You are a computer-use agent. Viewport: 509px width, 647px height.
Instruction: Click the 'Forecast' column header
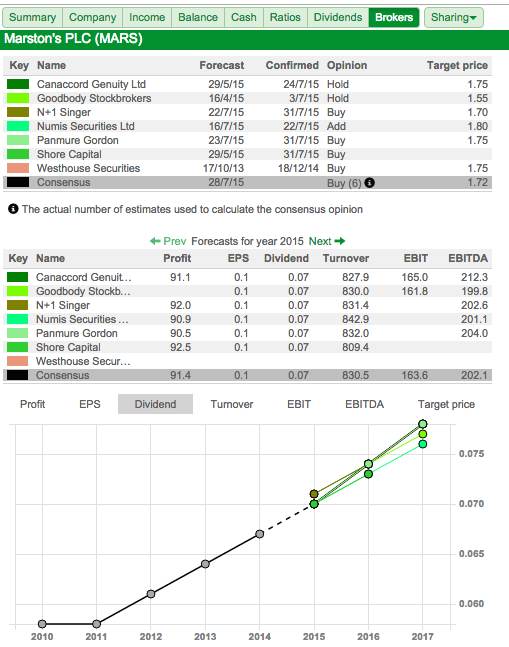(x=222, y=65)
